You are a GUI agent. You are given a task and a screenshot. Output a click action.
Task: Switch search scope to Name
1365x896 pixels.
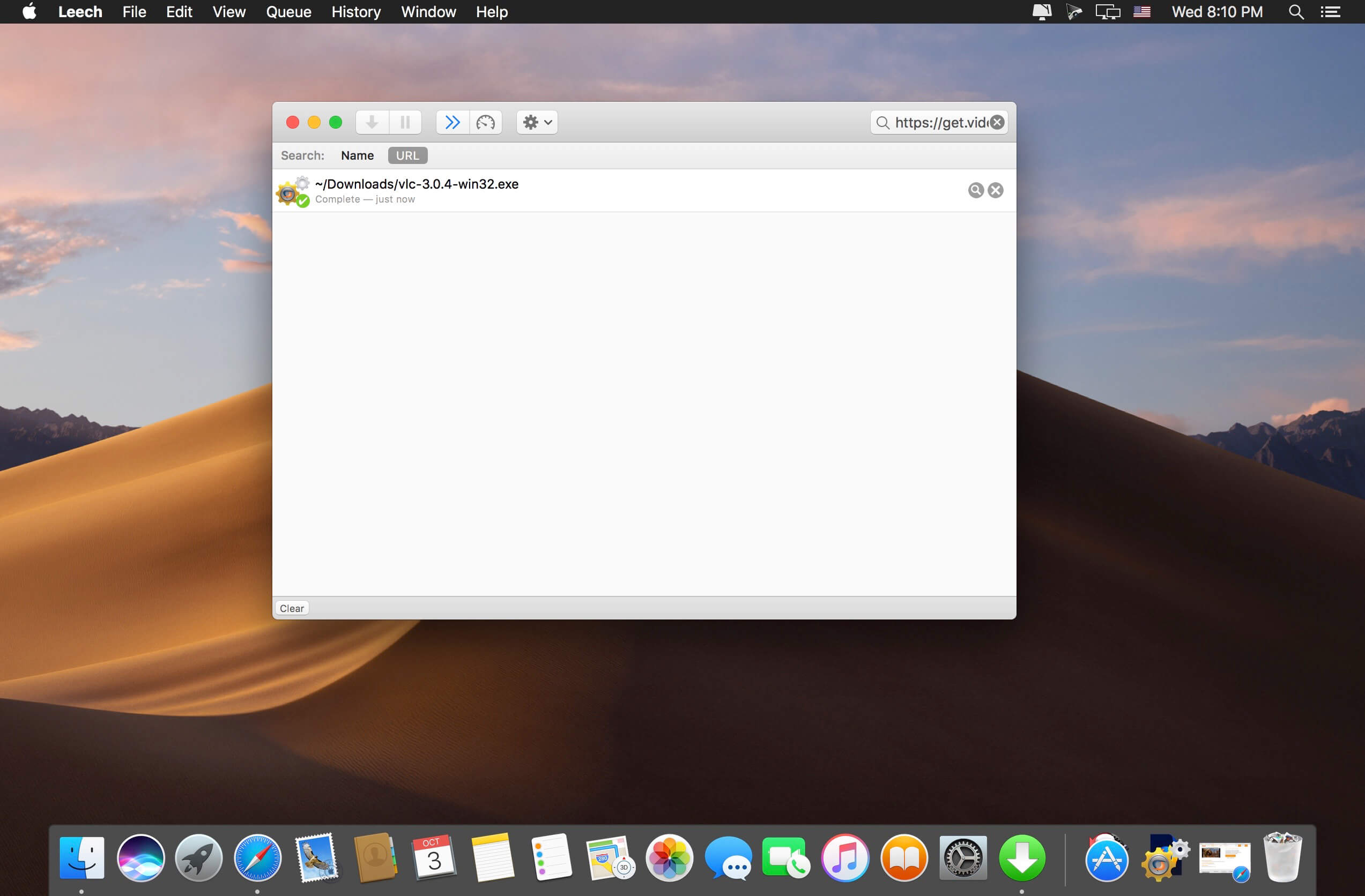357,155
